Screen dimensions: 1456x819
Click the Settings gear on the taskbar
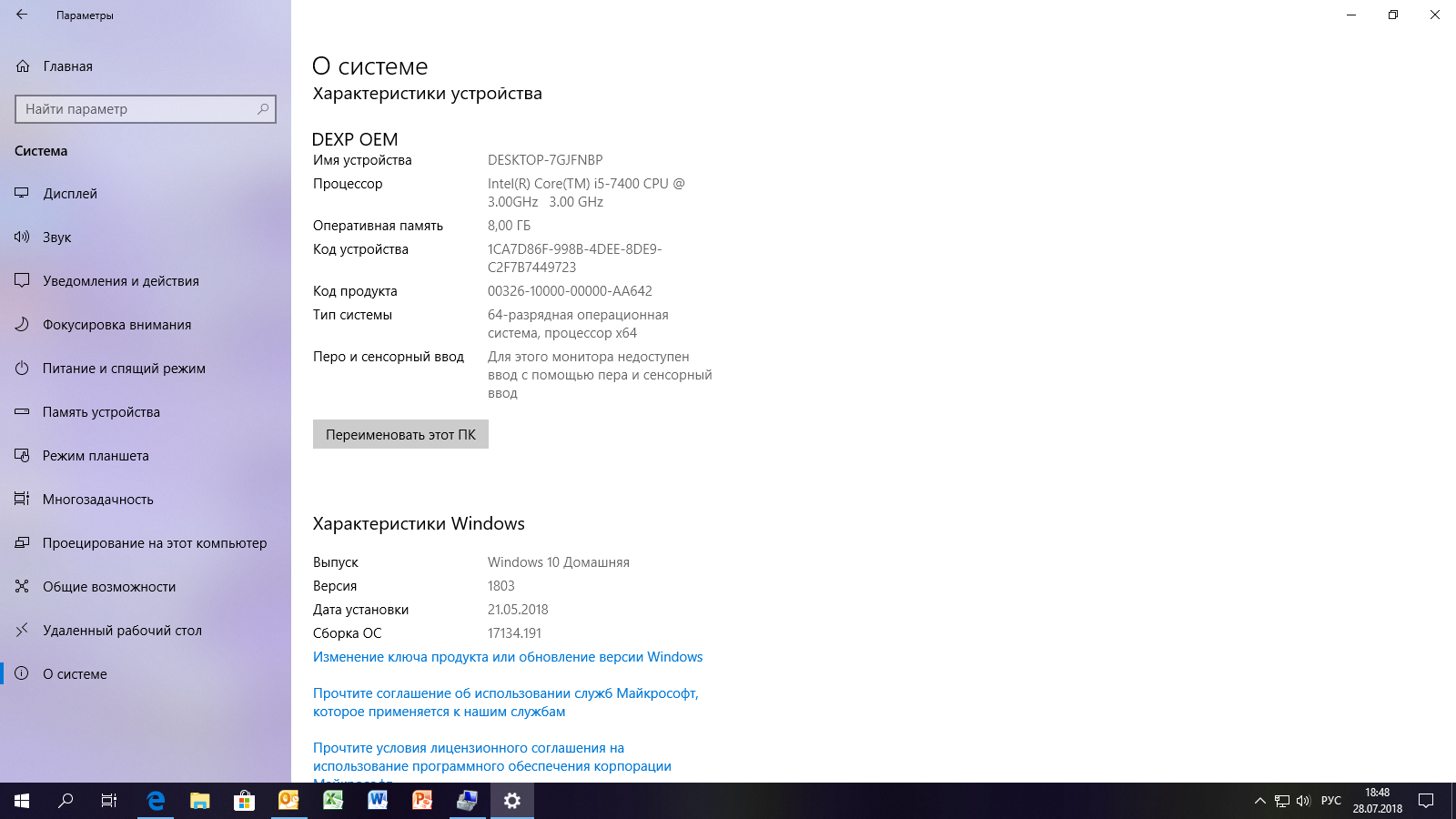click(x=512, y=801)
